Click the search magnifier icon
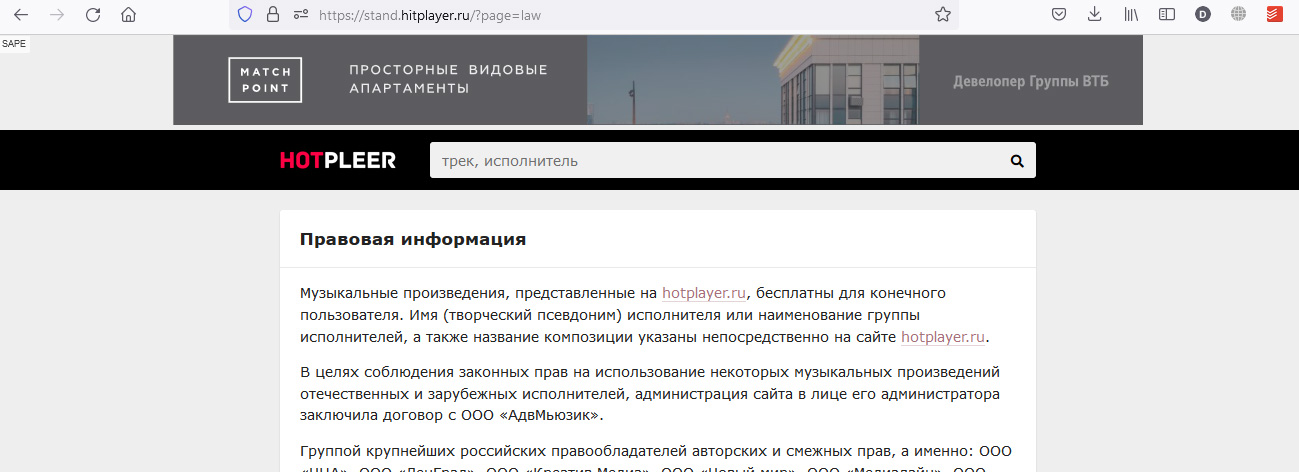This screenshot has width=1299, height=472. [x=1017, y=160]
